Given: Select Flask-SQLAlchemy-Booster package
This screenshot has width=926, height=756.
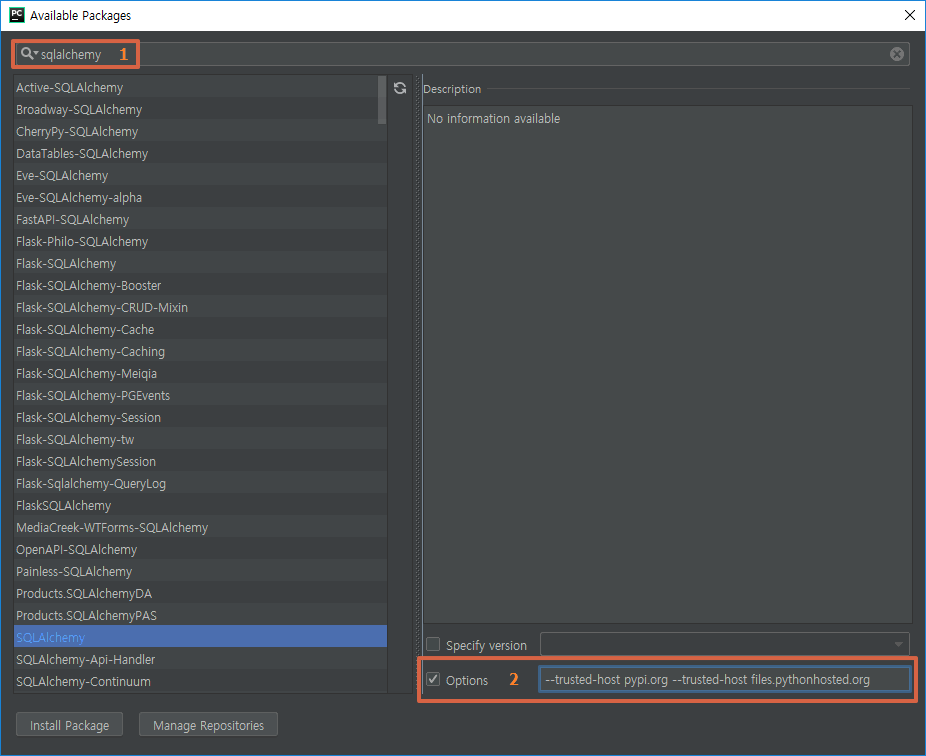Looking at the screenshot, I should [x=200, y=285].
